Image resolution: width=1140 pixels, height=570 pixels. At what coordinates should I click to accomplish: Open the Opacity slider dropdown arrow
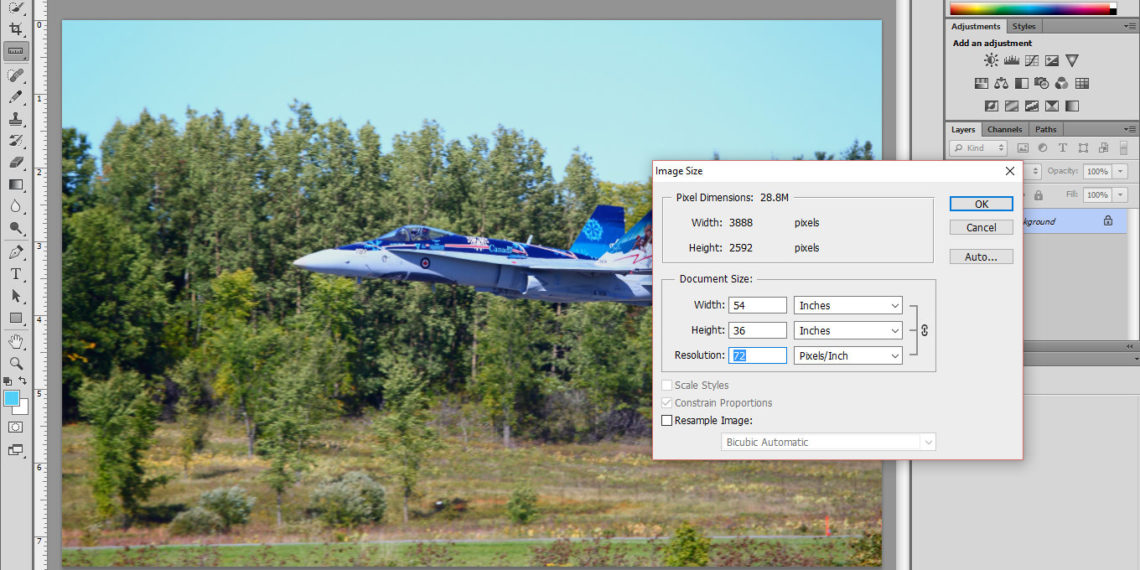point(1120,172)
